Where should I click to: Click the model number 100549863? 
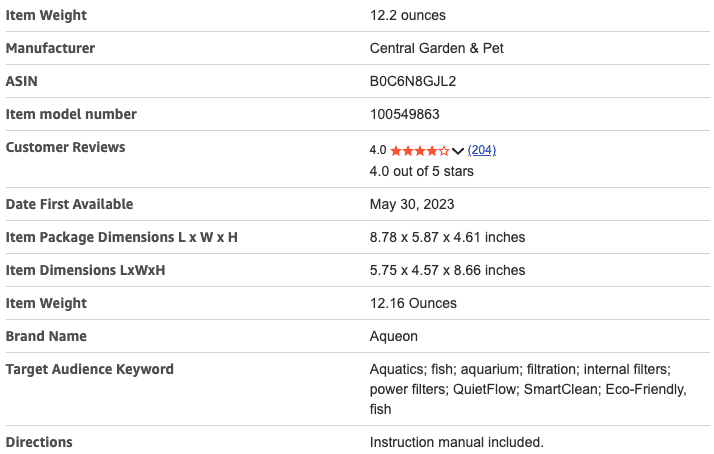click(x=405, y=114)
